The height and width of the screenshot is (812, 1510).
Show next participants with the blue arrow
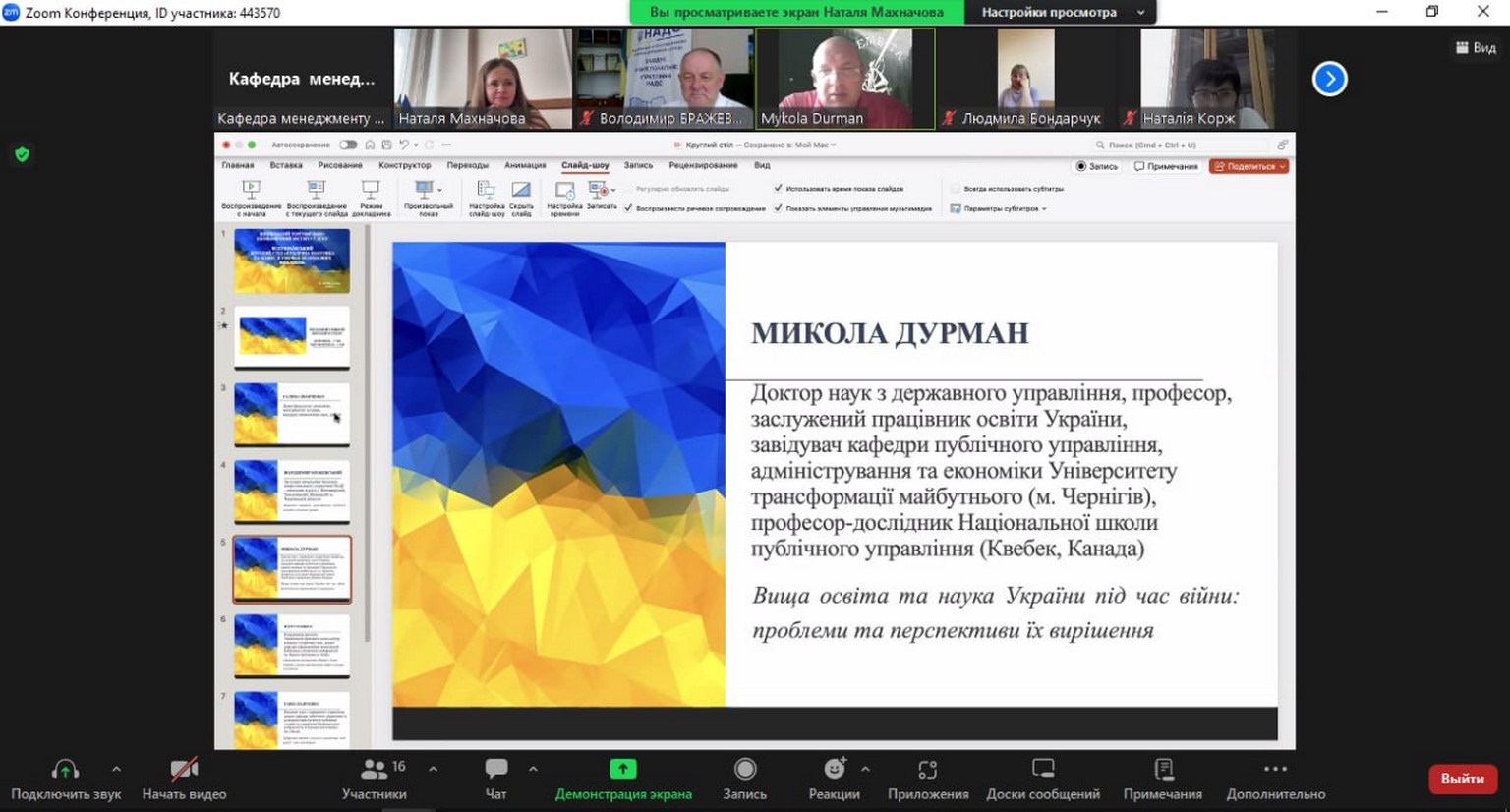(1329, 79)
